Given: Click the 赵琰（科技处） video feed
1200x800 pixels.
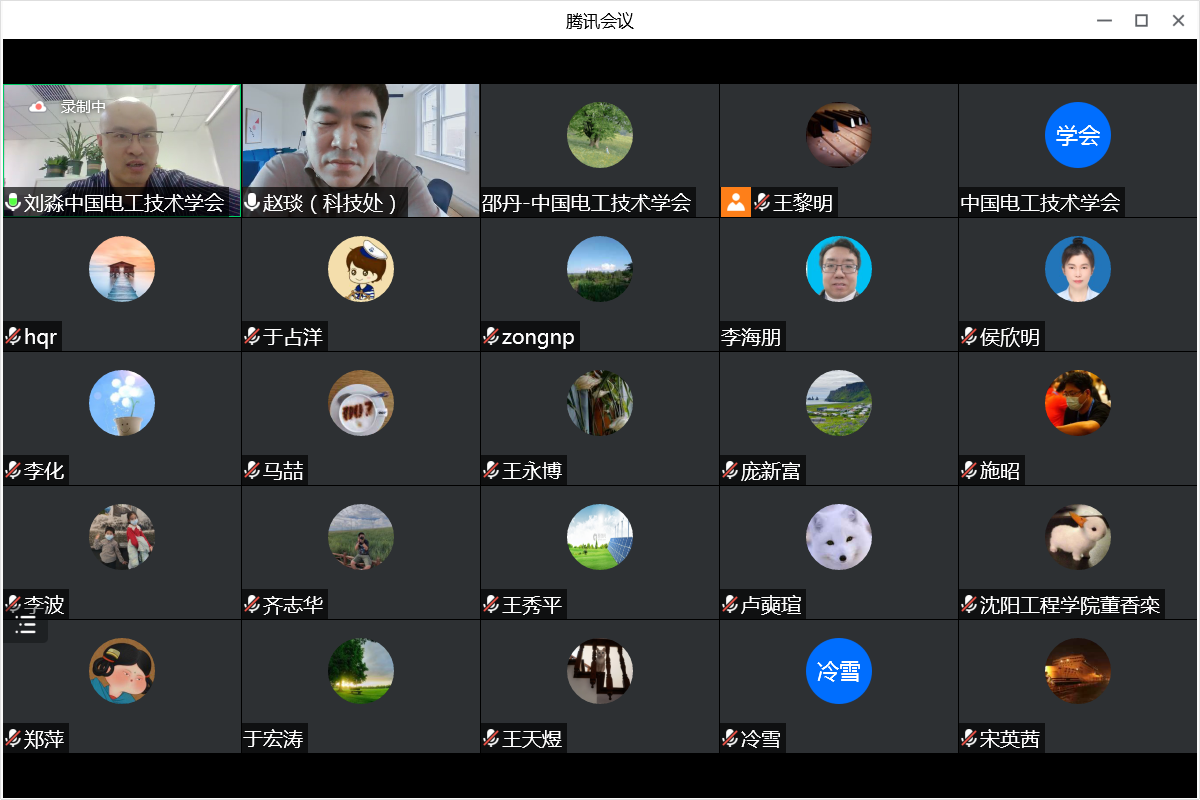Looking at the screenshot, I should point(360,140).
